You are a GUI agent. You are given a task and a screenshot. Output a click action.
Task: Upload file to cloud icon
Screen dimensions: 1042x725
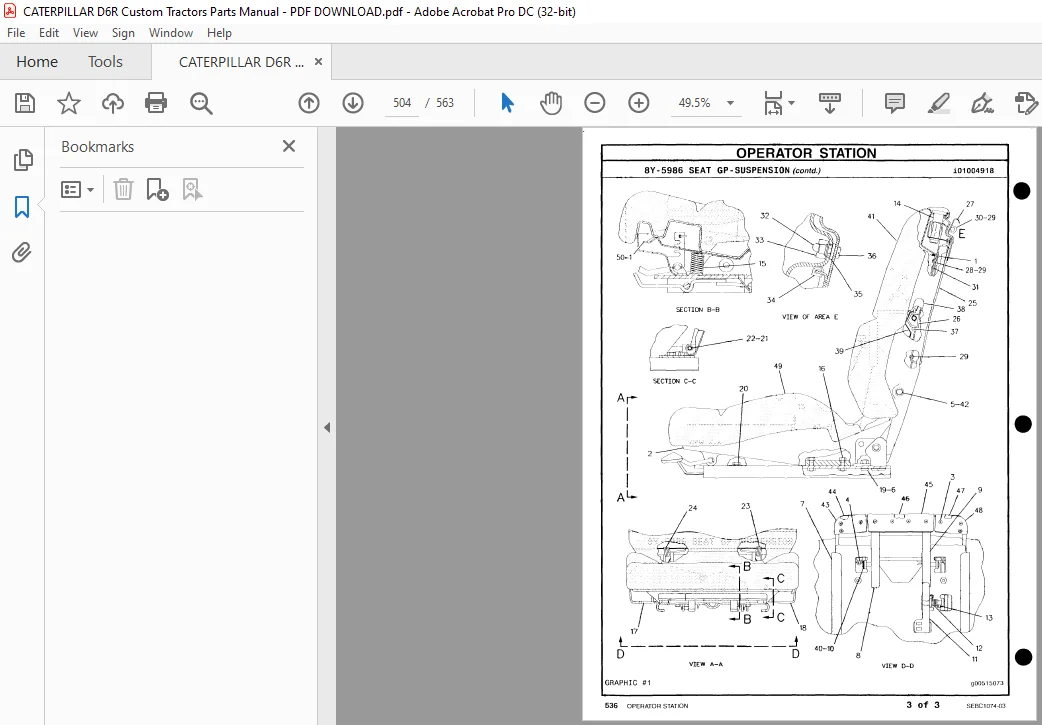pyautogui.click(x=113, y=103)
